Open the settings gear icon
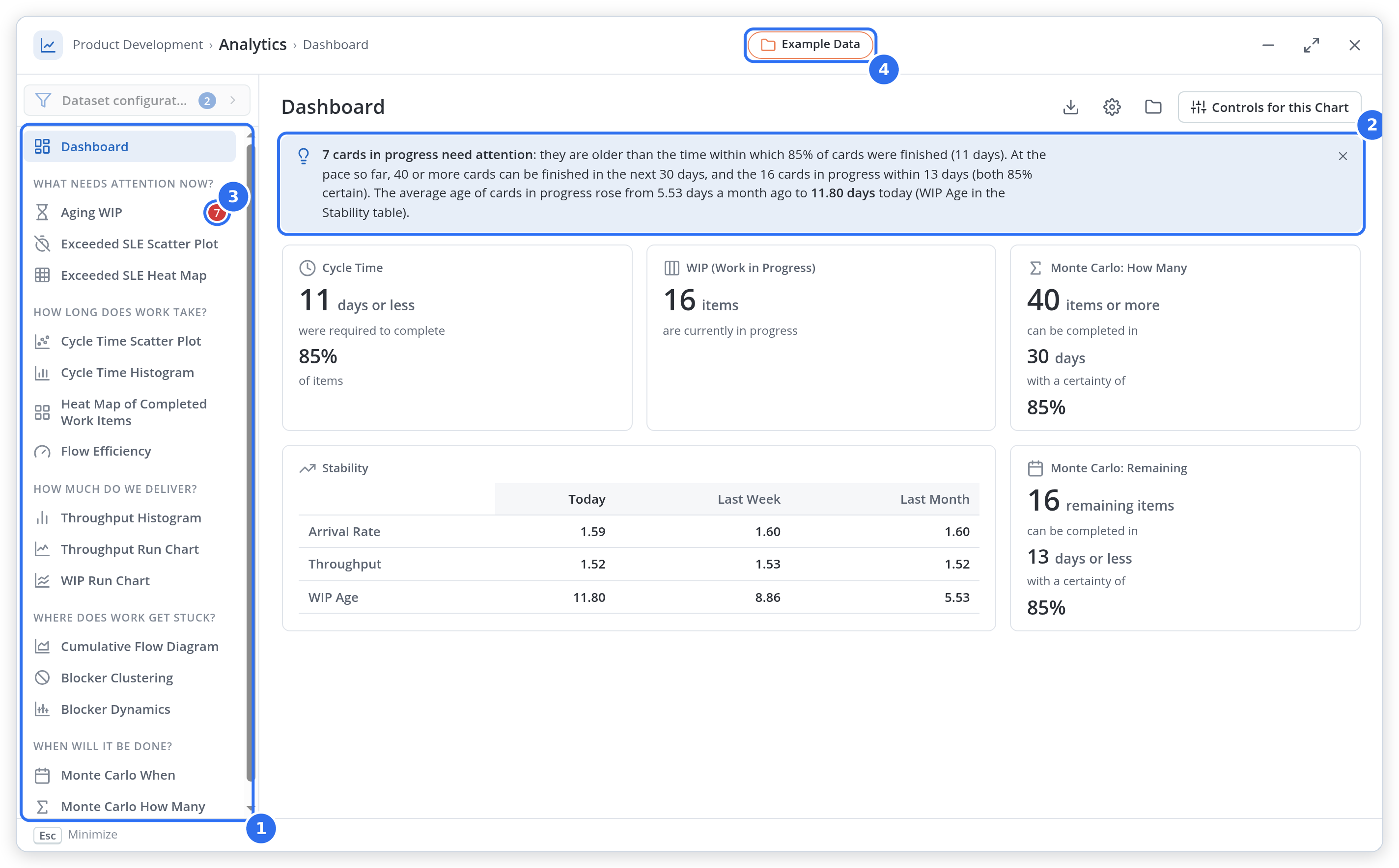Viewport: 1399px width, 868px height. coord(1112,108)
